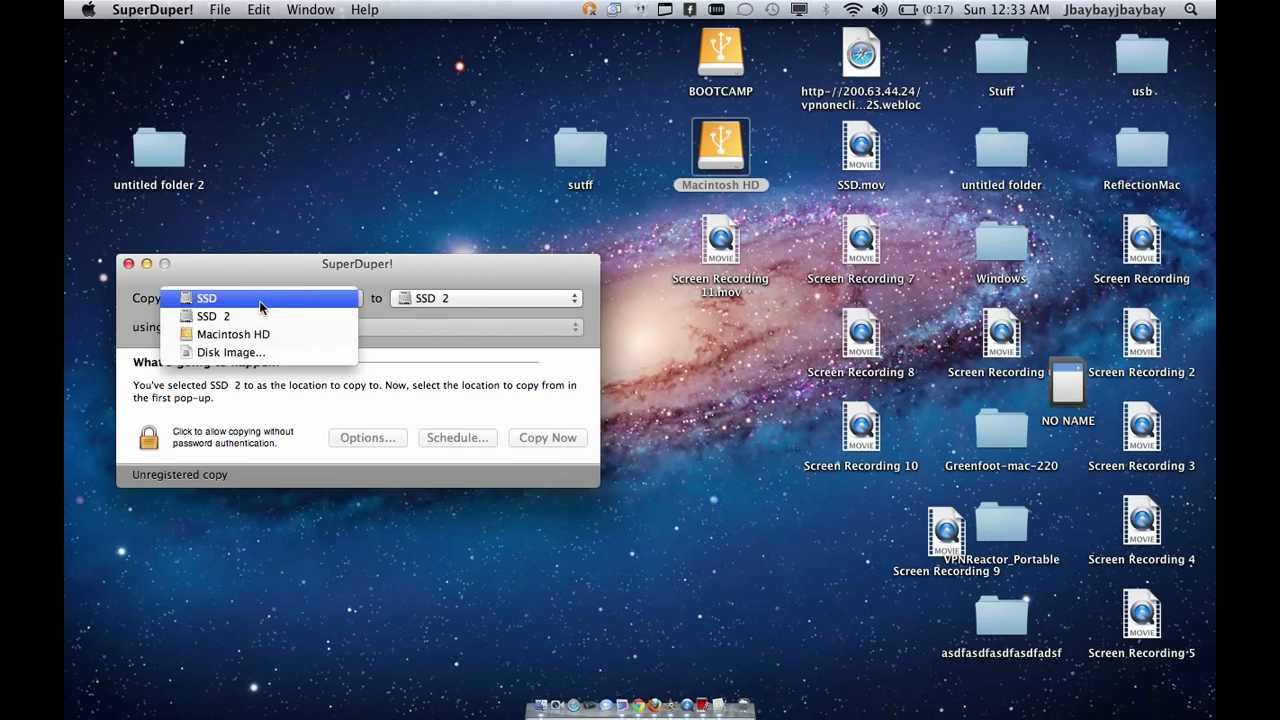
Task: Select the SSD.mov movie file
Action: (x=860, y=145)
